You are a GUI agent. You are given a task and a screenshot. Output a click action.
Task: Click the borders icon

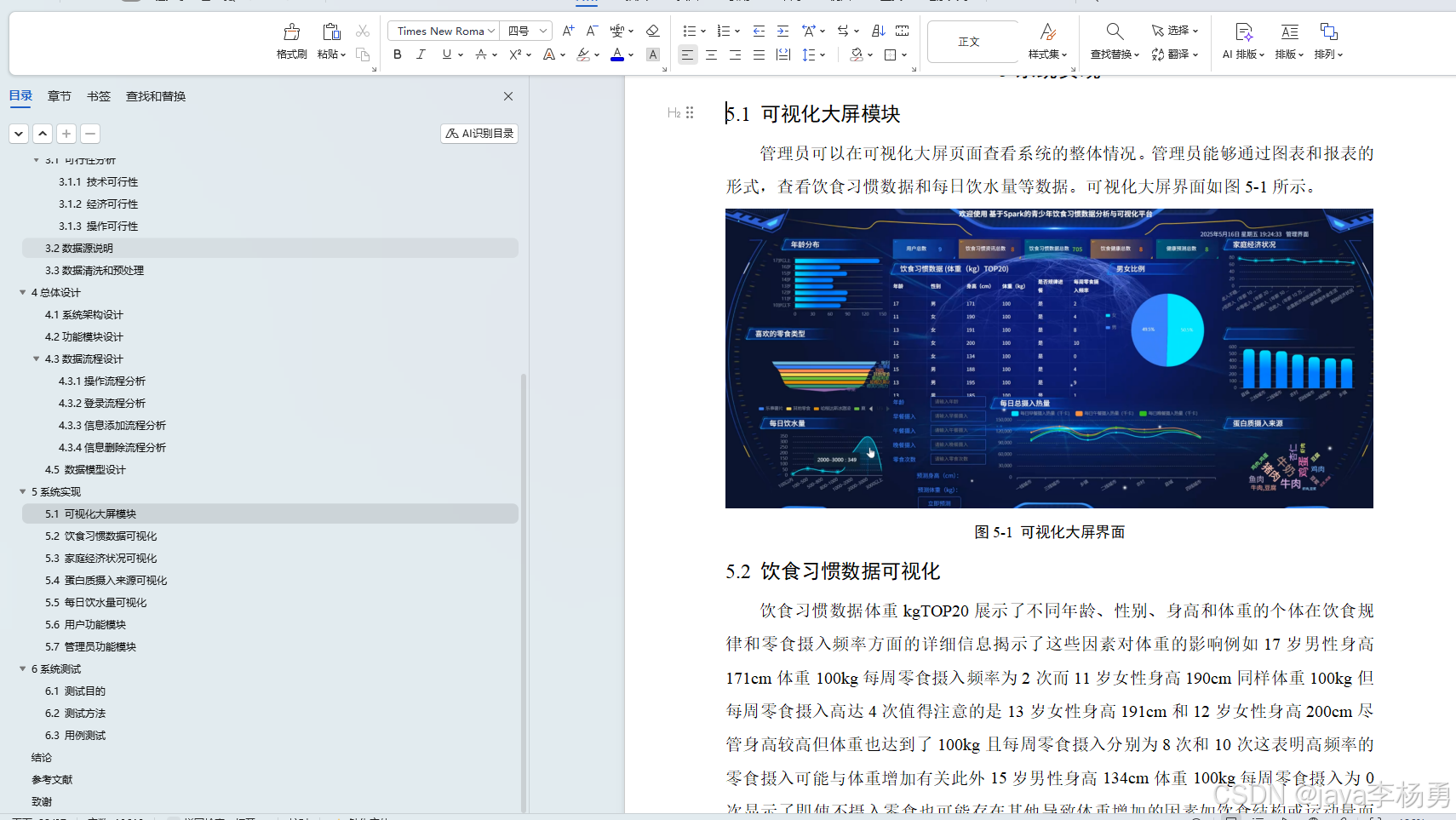click(x=891, y=54)
